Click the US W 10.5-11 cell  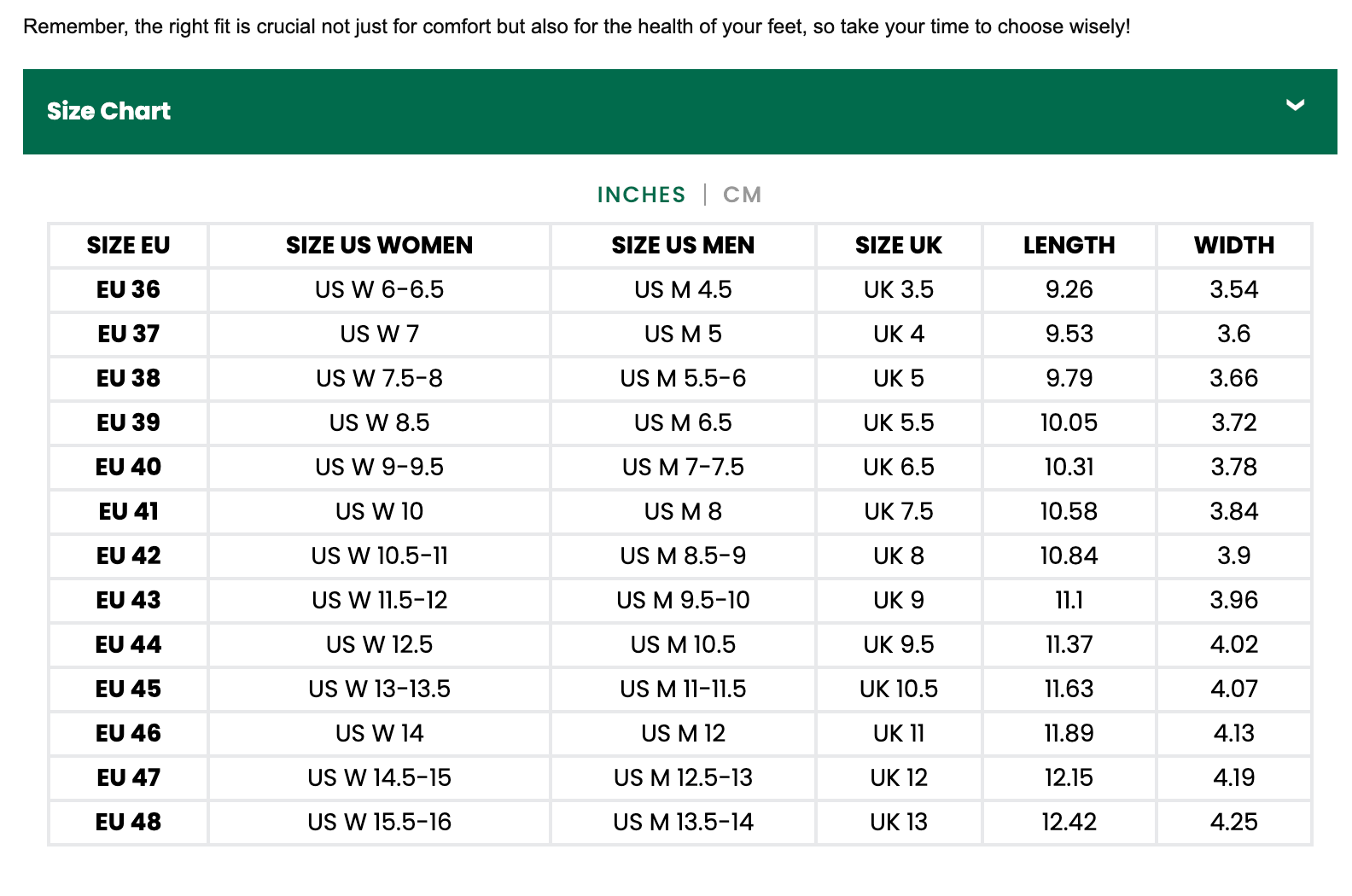[379, 556]
